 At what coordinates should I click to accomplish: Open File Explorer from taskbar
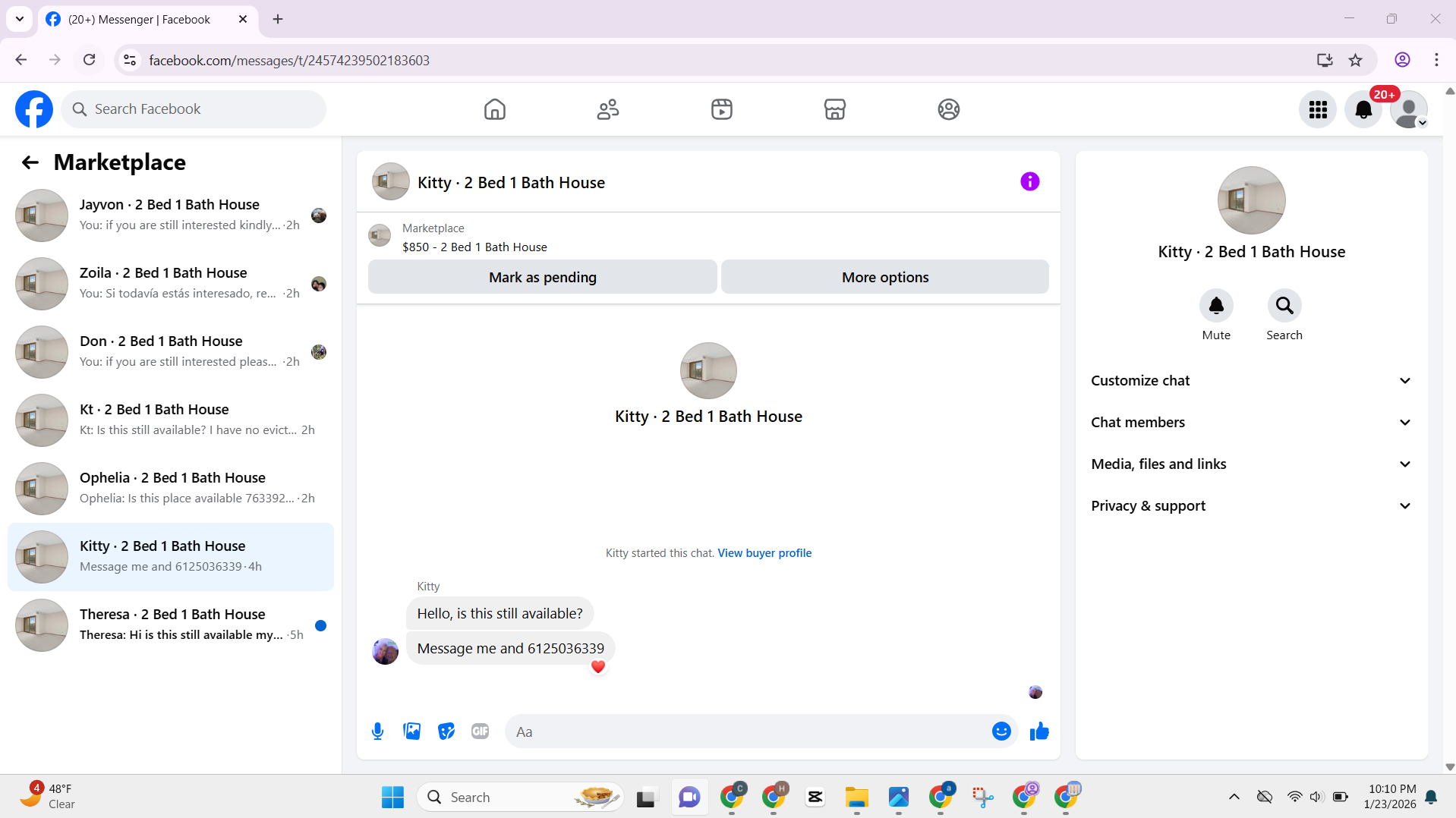pos(856,797)
